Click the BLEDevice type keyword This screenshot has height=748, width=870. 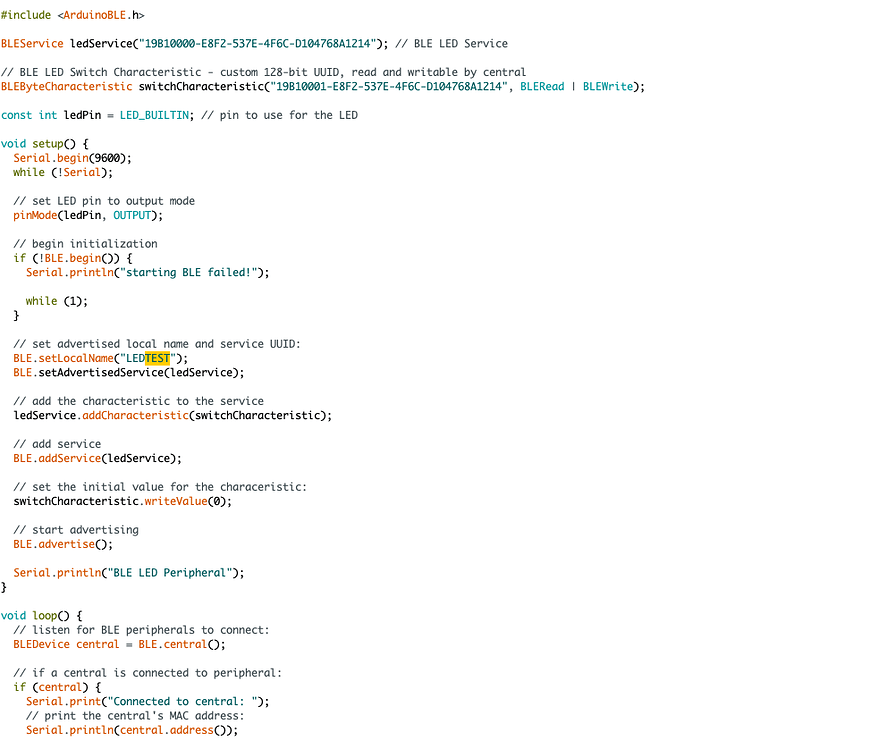coord(42,644)
